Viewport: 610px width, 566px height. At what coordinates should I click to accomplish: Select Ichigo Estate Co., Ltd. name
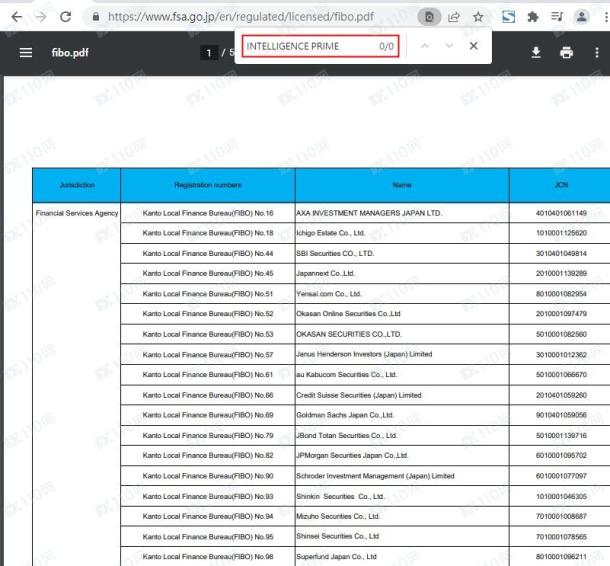331,233
